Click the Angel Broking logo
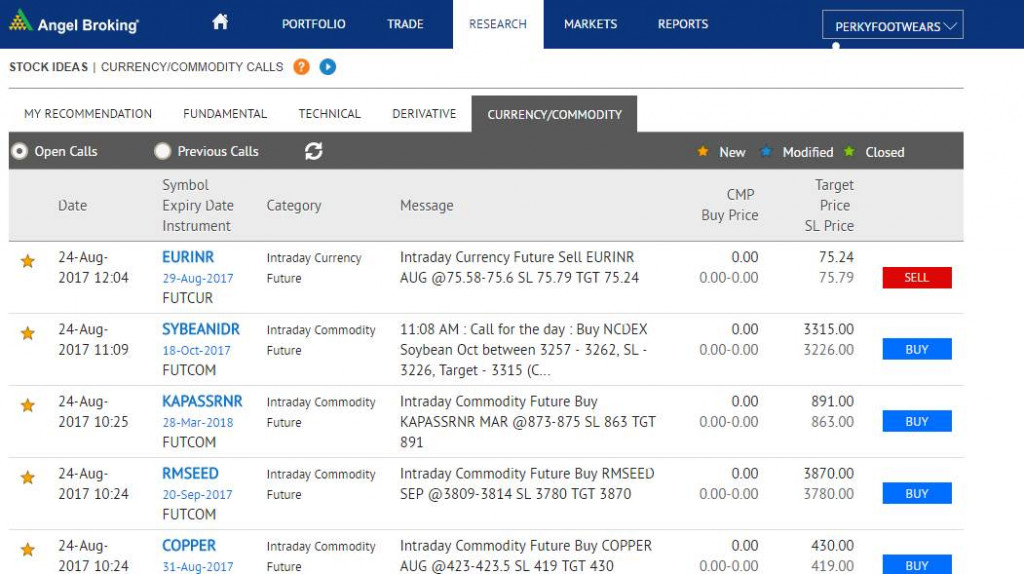The image size is (1024, 574). 74,24
